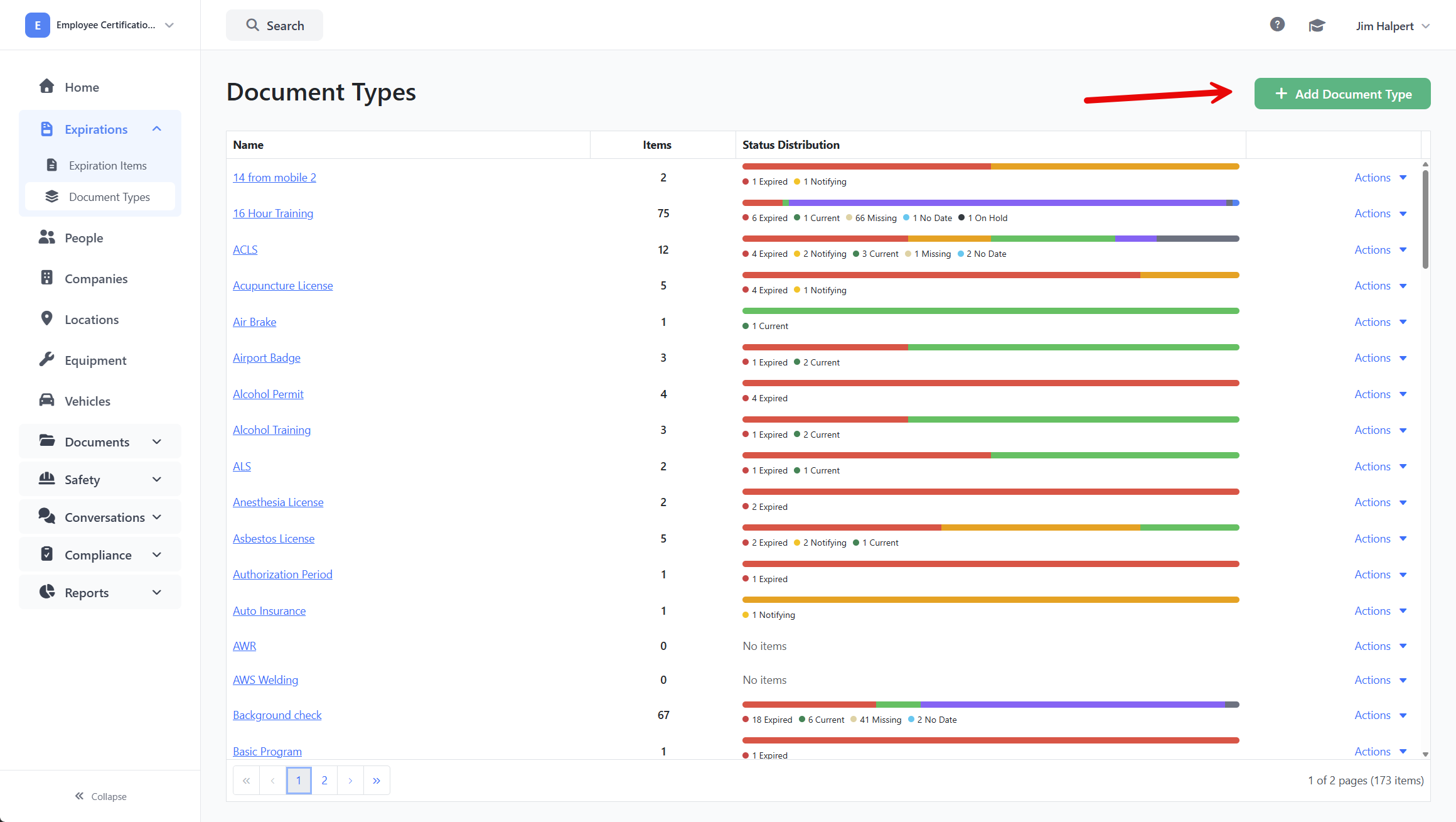1456x822 pixels.
Task: Collapse the Expirations sidebar section
Action: tap(157, 129)
